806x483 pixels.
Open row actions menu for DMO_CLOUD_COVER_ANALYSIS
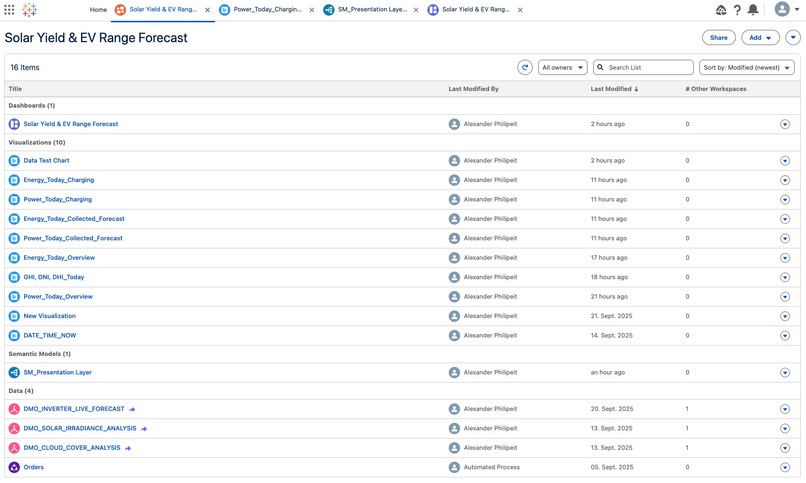785,448
